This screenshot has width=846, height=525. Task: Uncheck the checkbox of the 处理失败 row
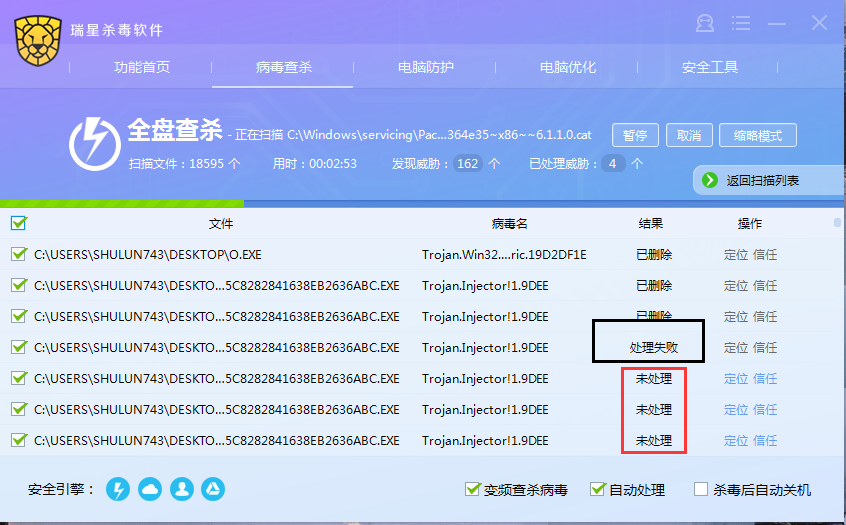click(x=19, y=347)
